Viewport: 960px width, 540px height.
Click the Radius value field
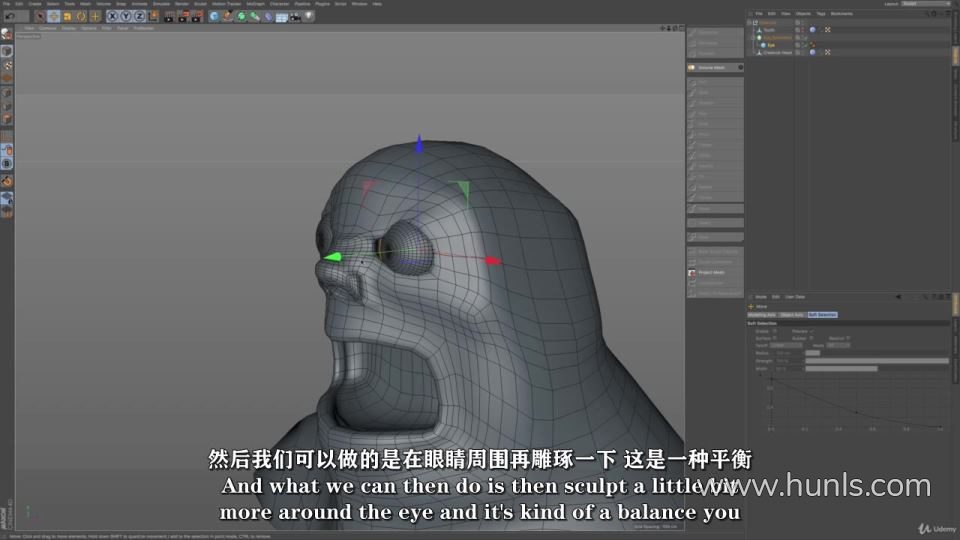(x=787, y=353)
